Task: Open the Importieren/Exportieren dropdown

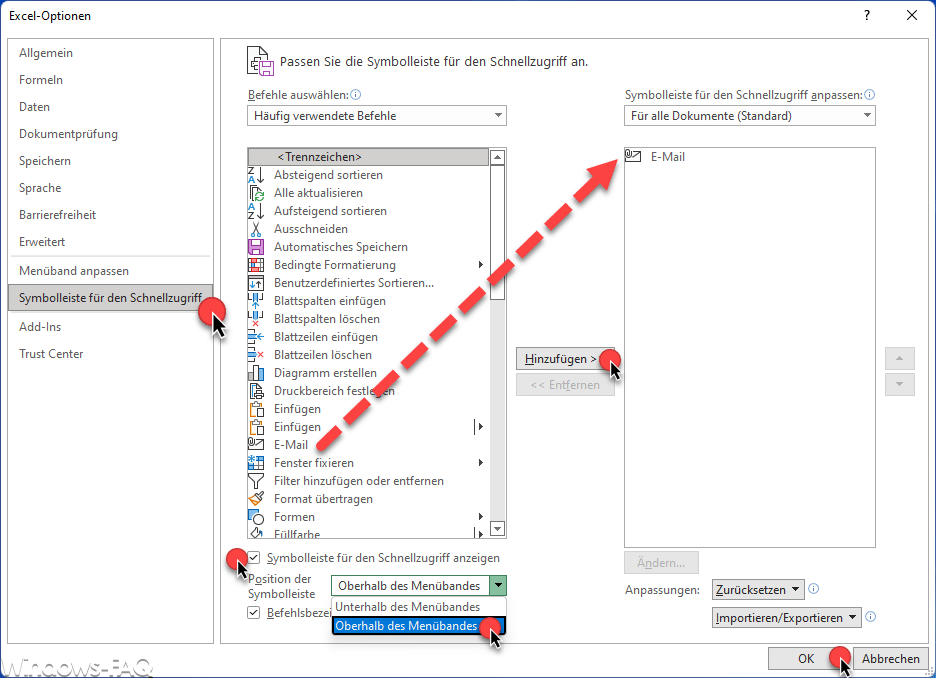Action: pyautogui.click(x=787, y=617)
